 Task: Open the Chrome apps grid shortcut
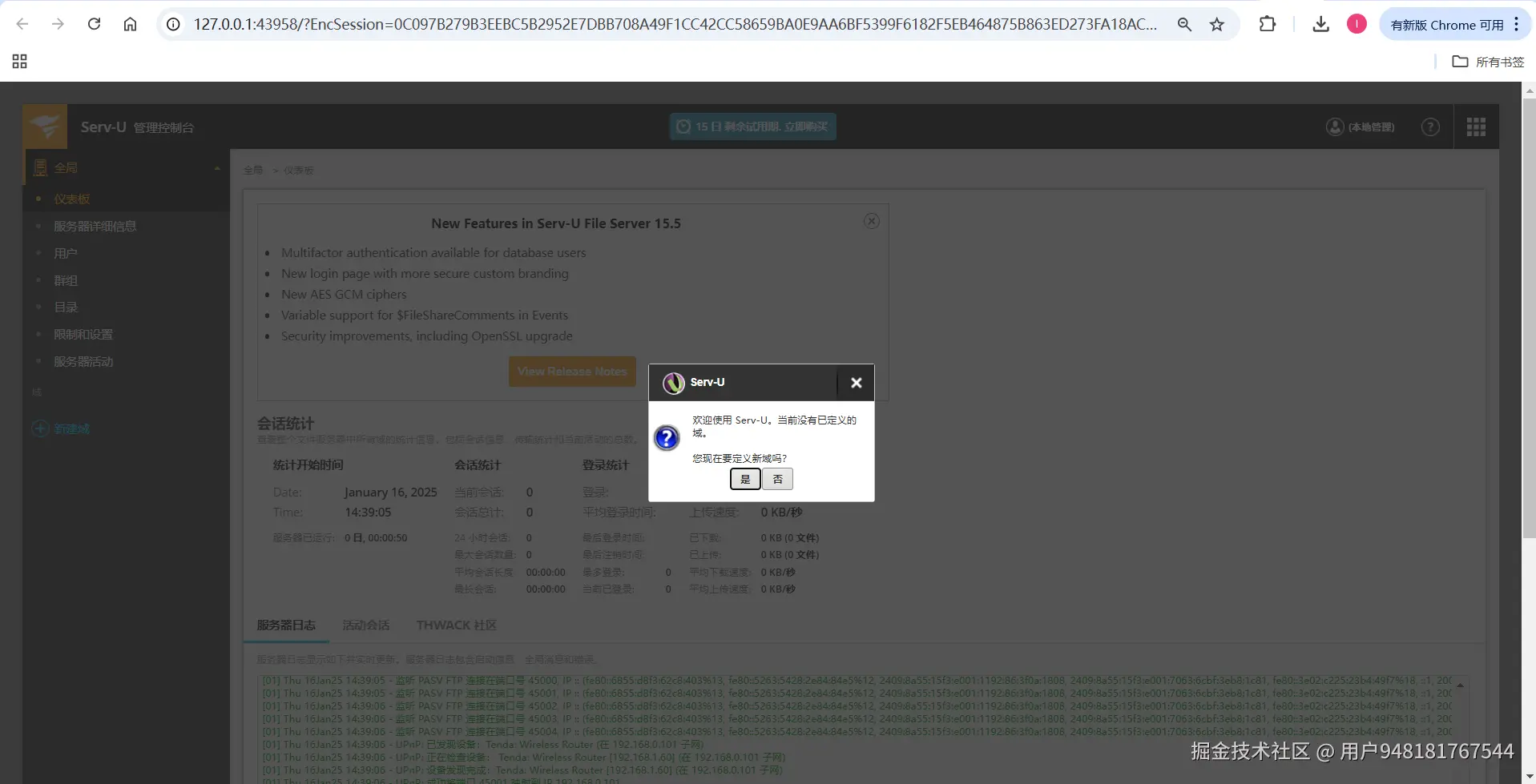click(20, 62)
